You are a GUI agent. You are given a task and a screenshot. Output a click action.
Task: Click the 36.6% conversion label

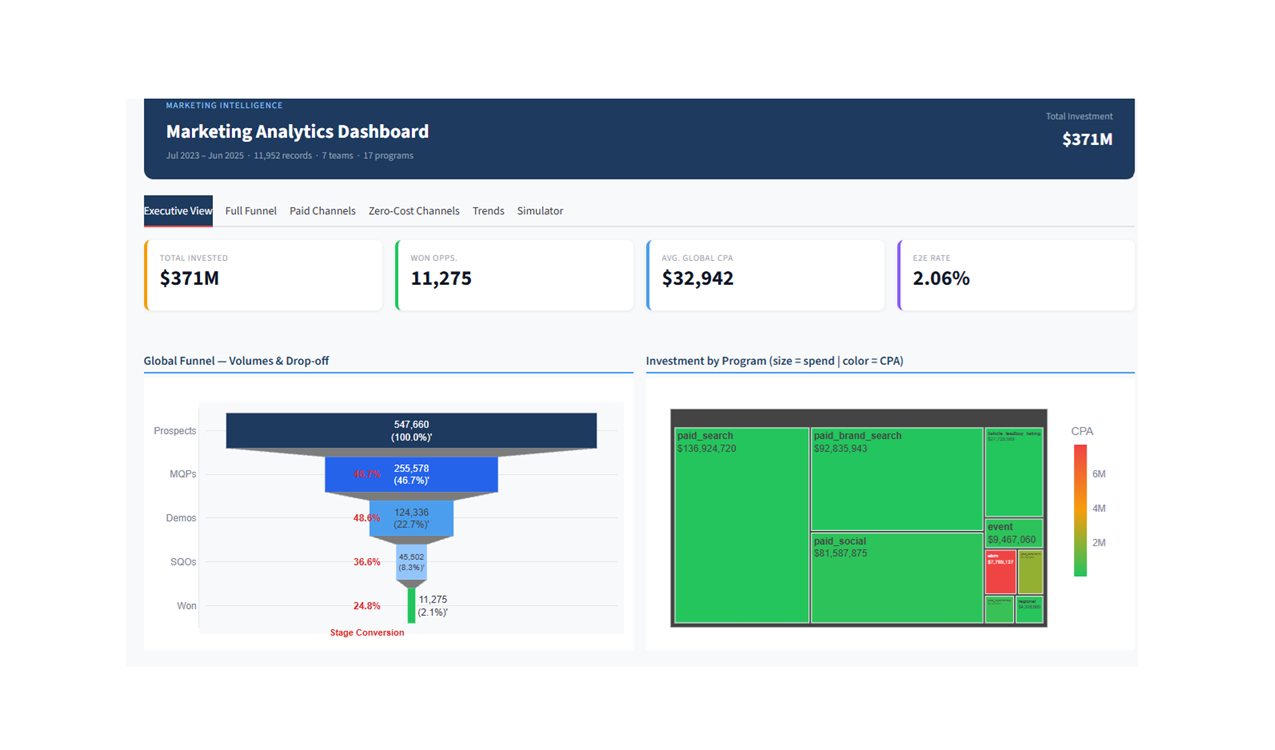[366, 562]
